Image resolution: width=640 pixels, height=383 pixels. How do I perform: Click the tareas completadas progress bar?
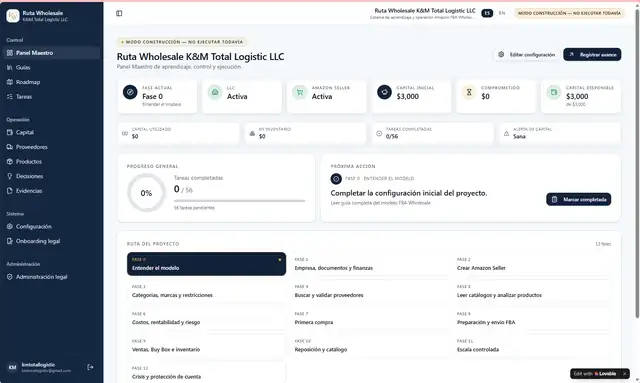click(240, 200)
